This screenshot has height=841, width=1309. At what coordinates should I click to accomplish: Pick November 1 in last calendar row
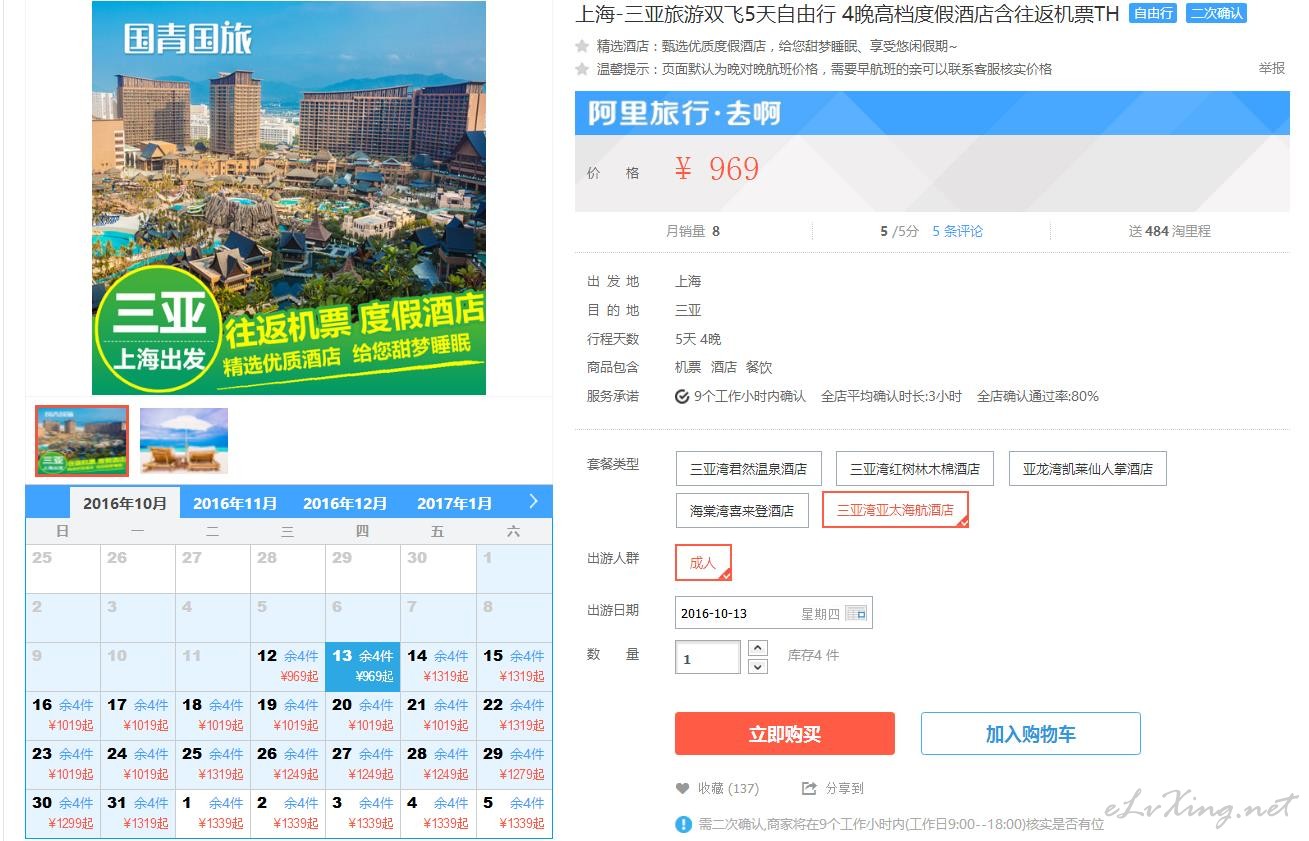(213, 814)
